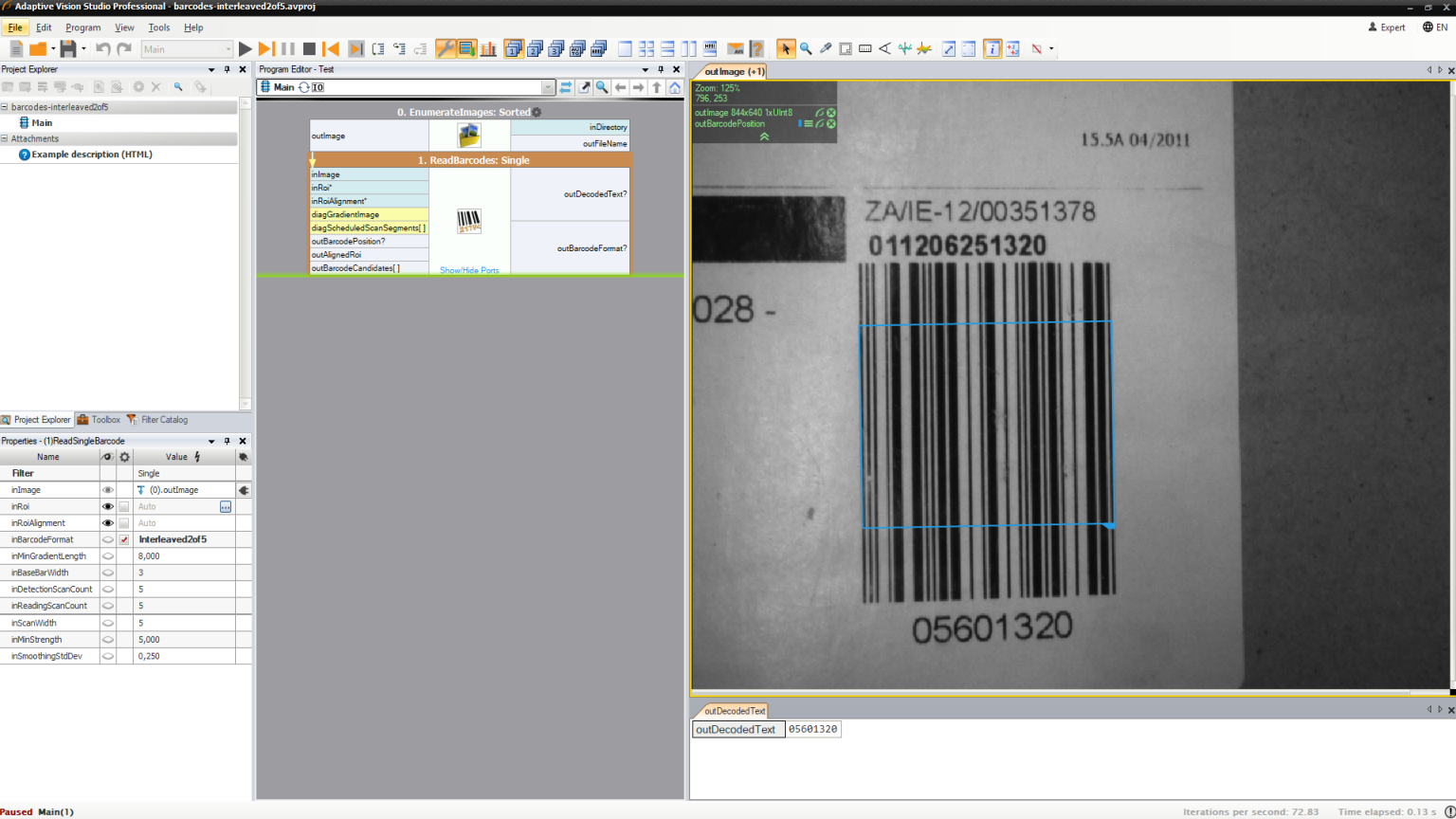Select the eyedropper color picker tool
Viewport: 1456px width, 819px height.
point(825,48)
